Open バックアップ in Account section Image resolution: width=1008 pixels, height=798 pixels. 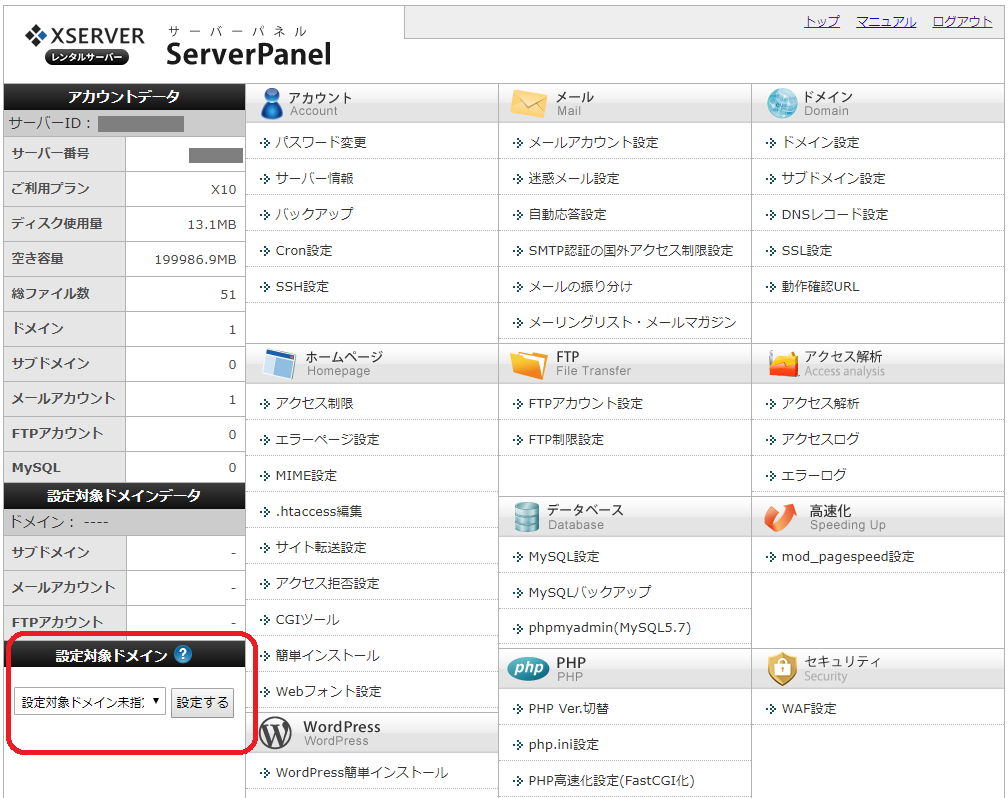[x=314, y=214]
